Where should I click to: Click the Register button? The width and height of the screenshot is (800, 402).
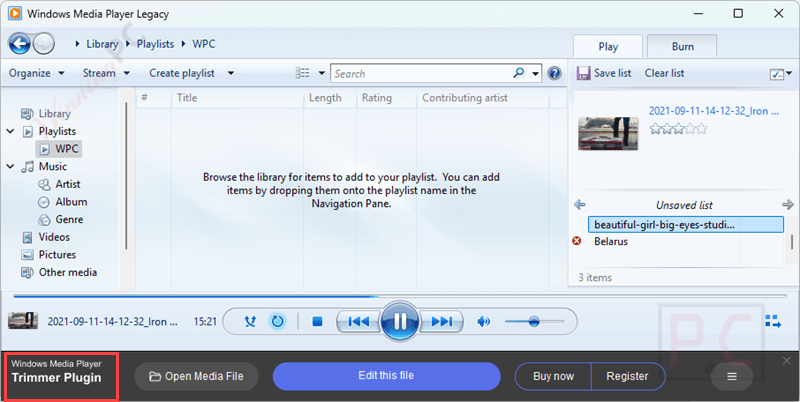pos(628,376)
